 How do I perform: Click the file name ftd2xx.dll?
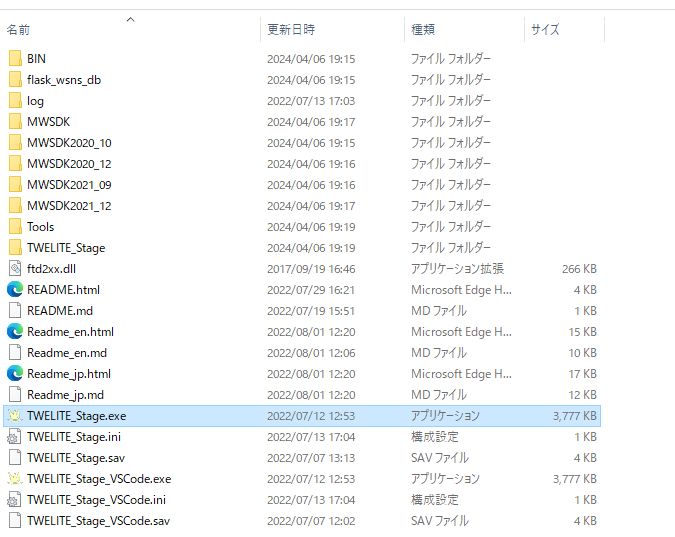point(51,269)
